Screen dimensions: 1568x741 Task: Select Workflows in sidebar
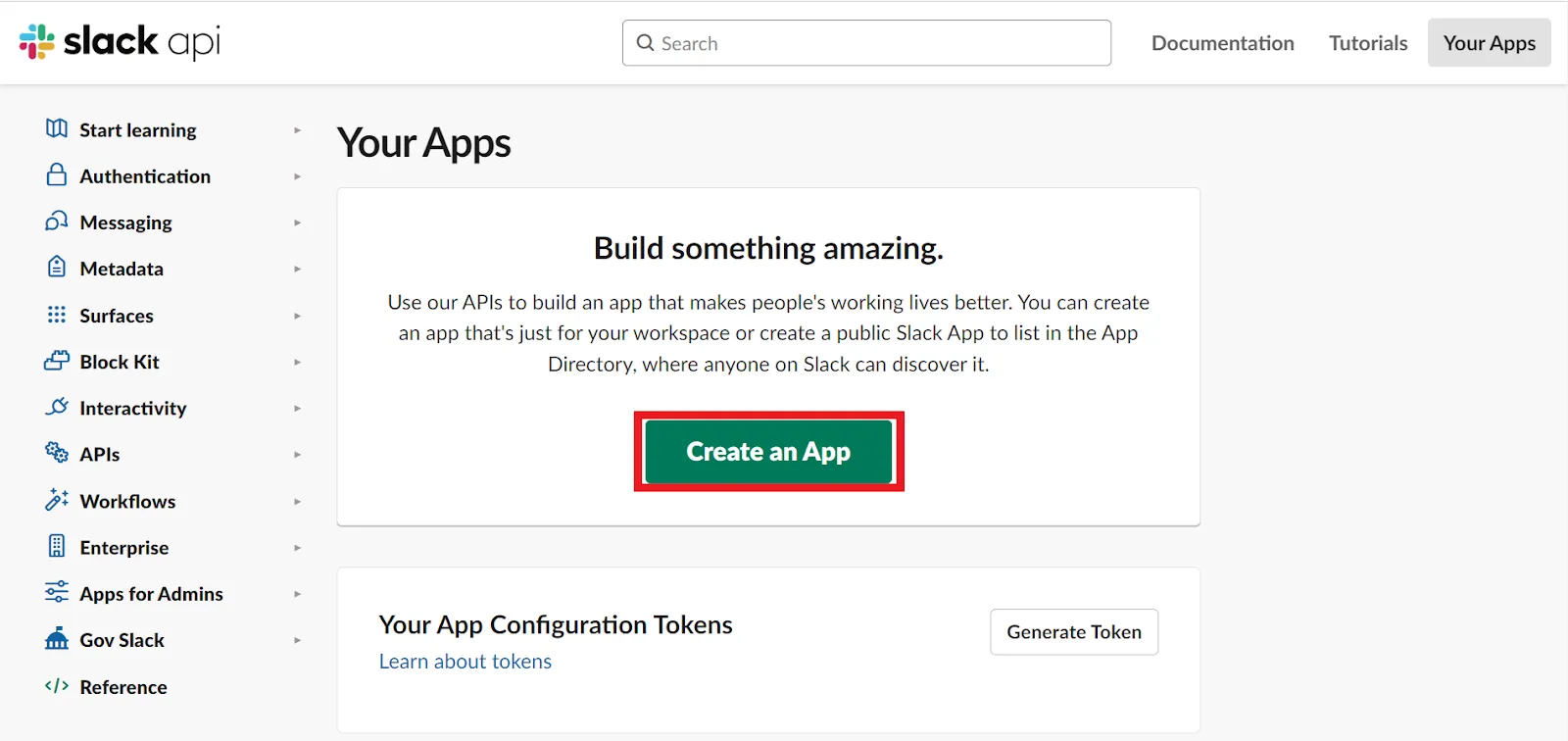pyautogui.click(x=127, y=501)
